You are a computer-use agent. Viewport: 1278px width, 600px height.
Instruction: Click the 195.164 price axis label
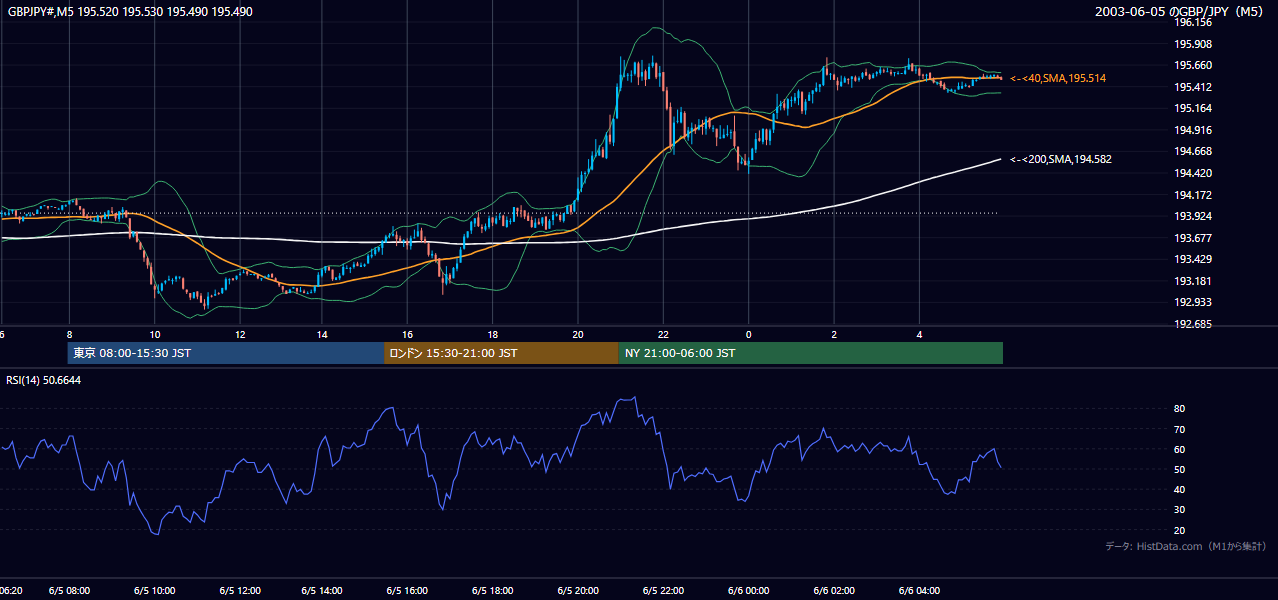pos(1193,108)
